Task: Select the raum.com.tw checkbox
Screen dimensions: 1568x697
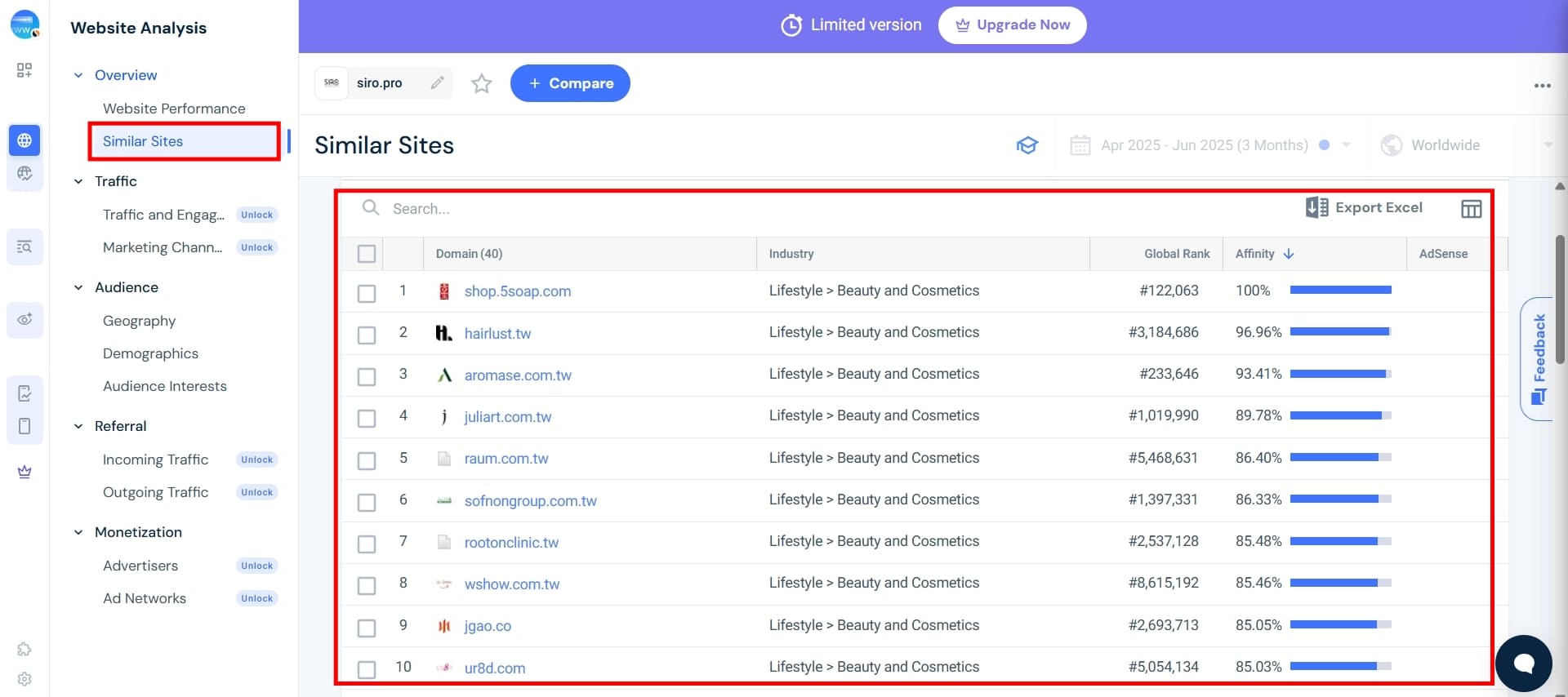Action: [x=367, y=460]
